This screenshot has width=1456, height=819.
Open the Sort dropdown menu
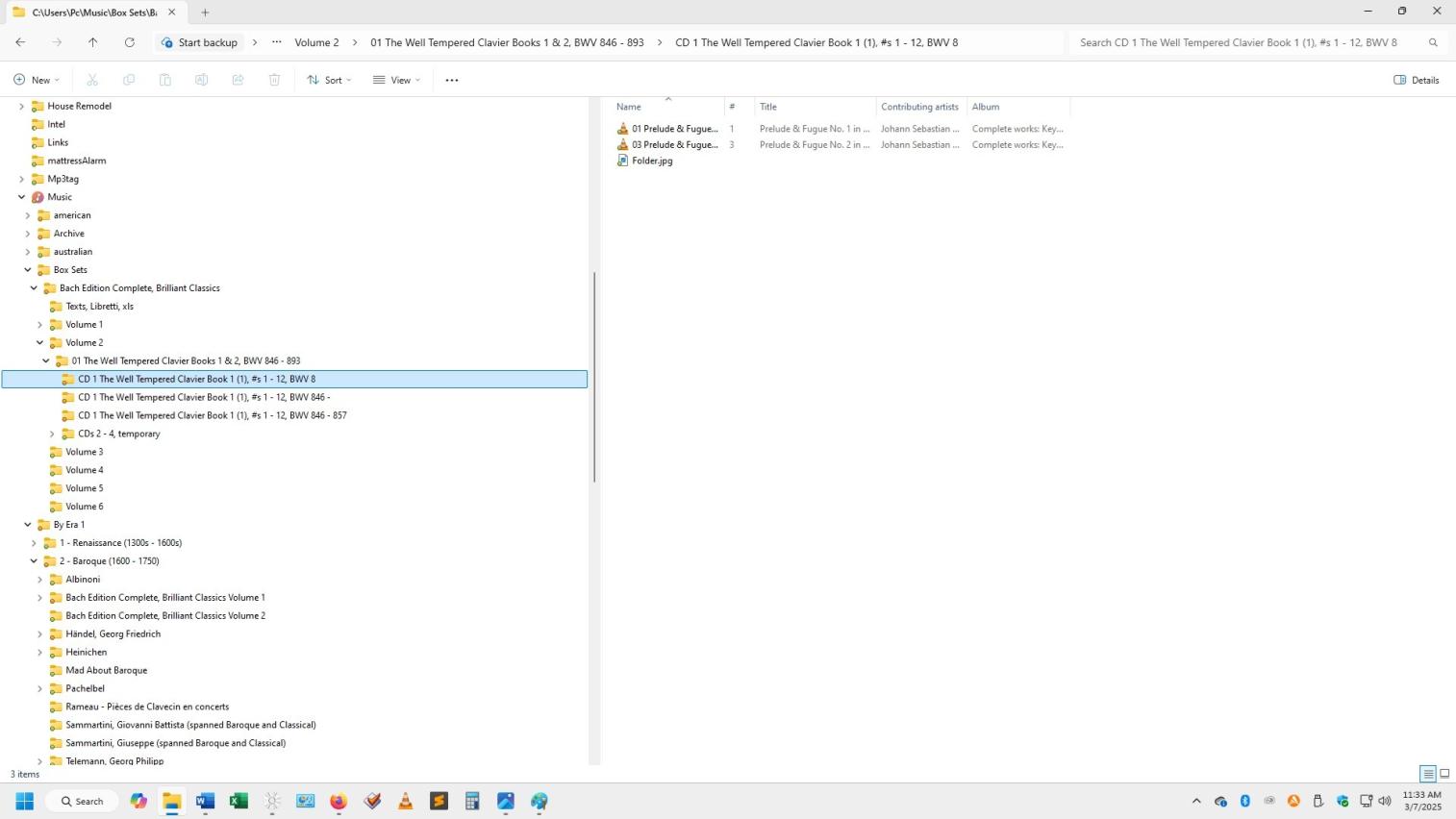click(x=329, y=80)
